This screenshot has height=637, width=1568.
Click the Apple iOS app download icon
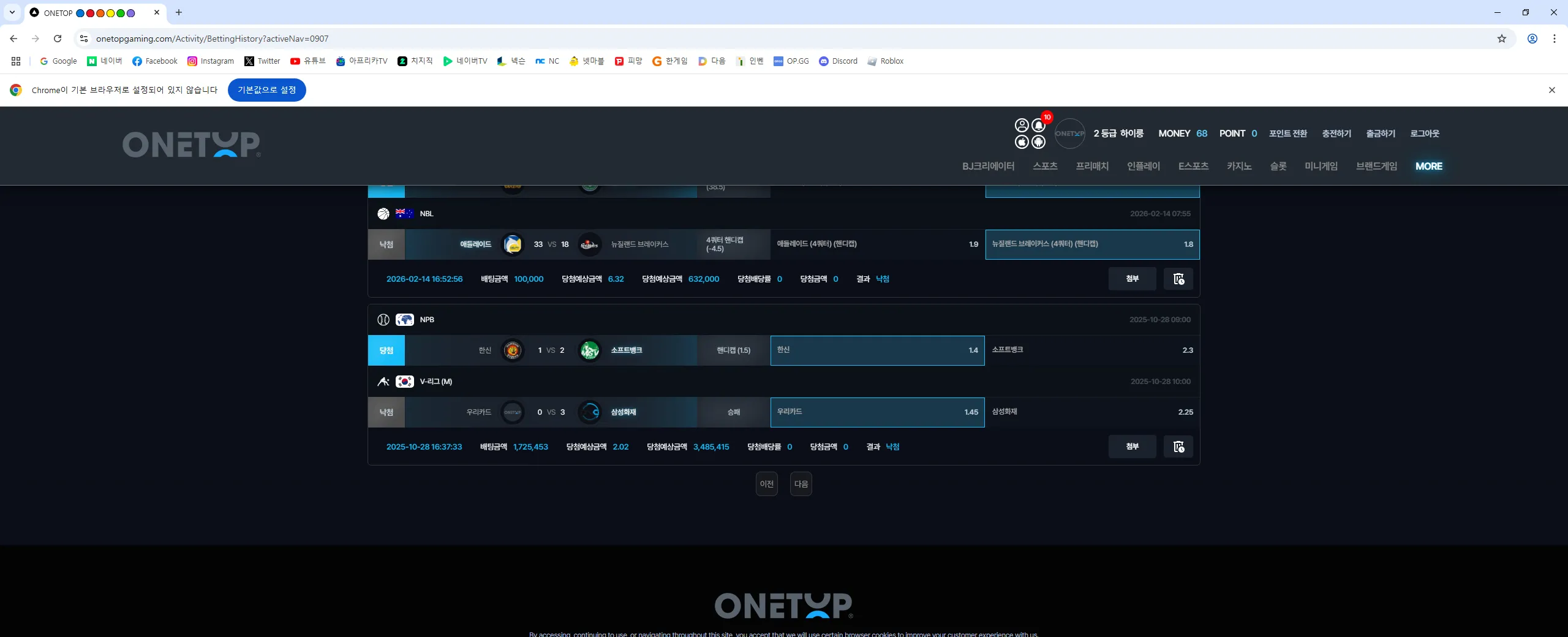coord(1022,142)
